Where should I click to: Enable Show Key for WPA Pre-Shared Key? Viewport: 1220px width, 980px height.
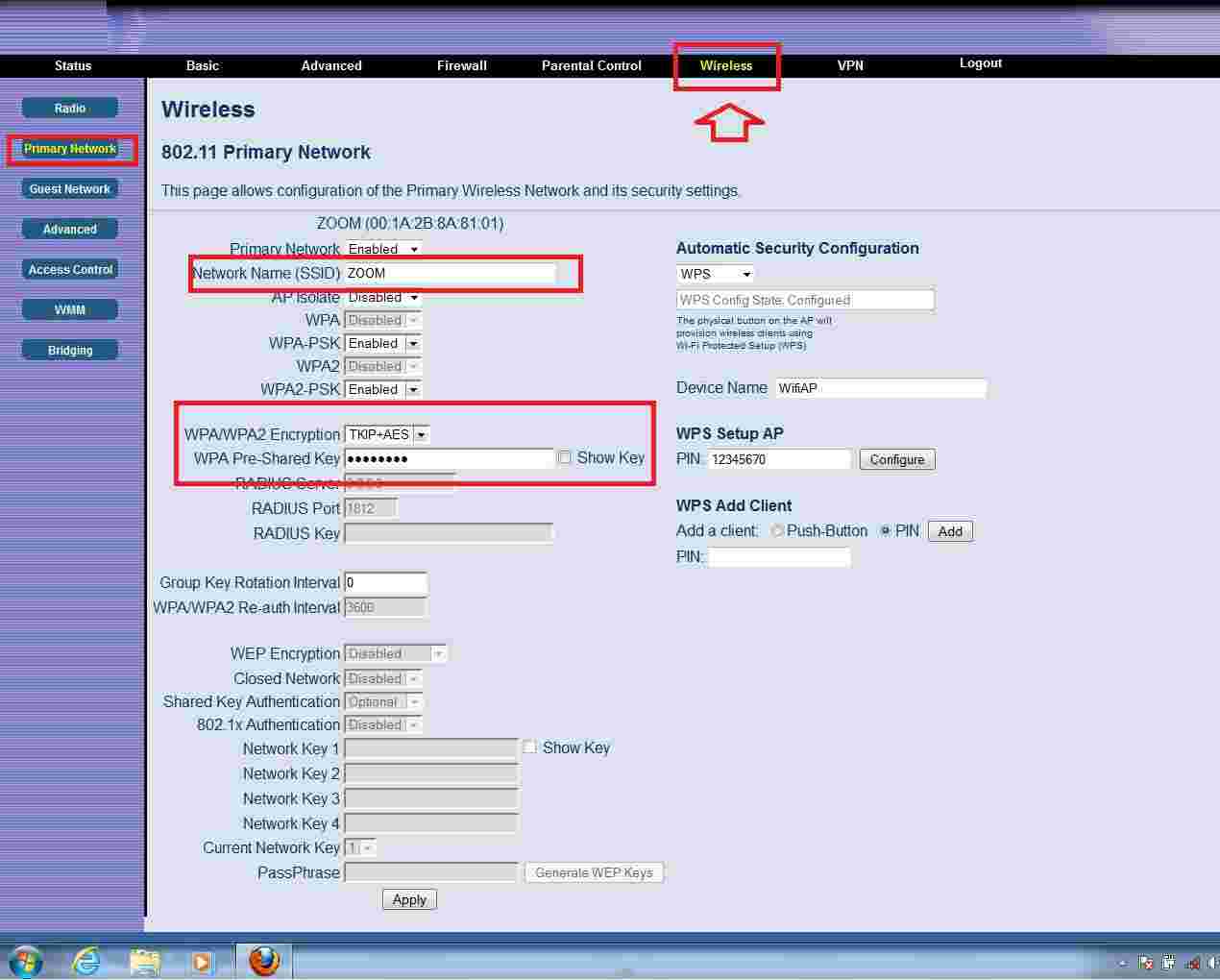pos(565,457)
